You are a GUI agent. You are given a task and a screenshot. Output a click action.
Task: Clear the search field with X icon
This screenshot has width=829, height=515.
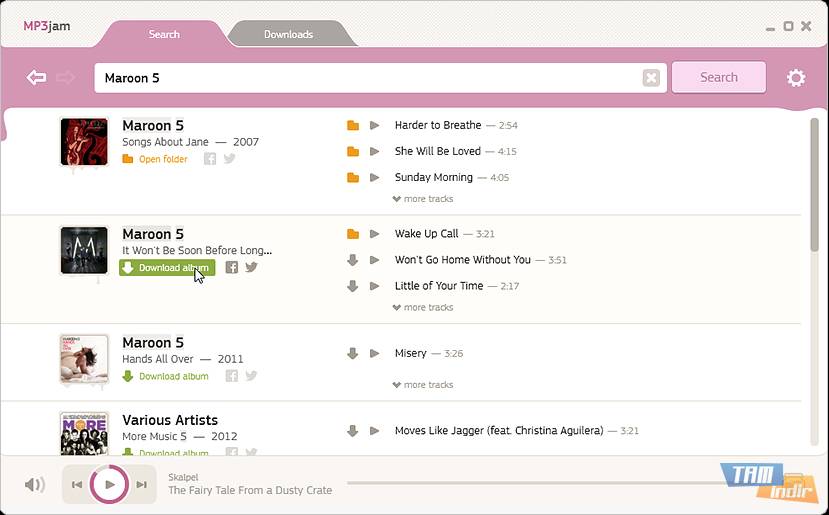click(x=651, y=78)
